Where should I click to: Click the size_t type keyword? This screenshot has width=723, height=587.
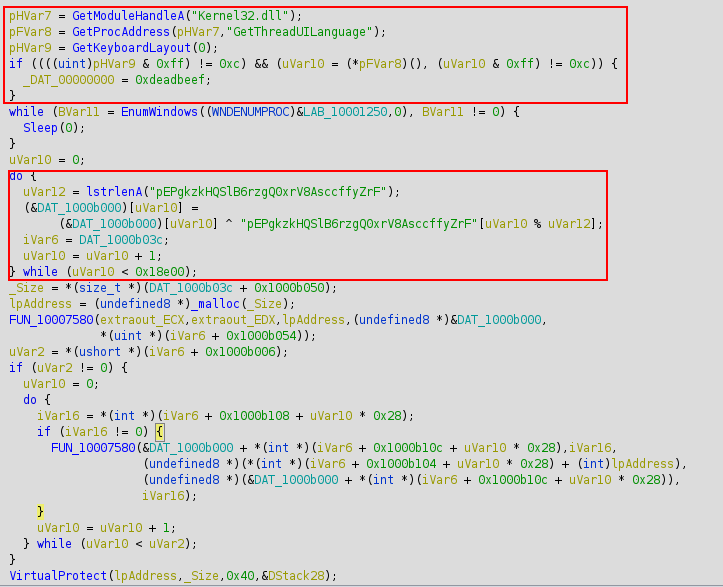pos(100,288)
